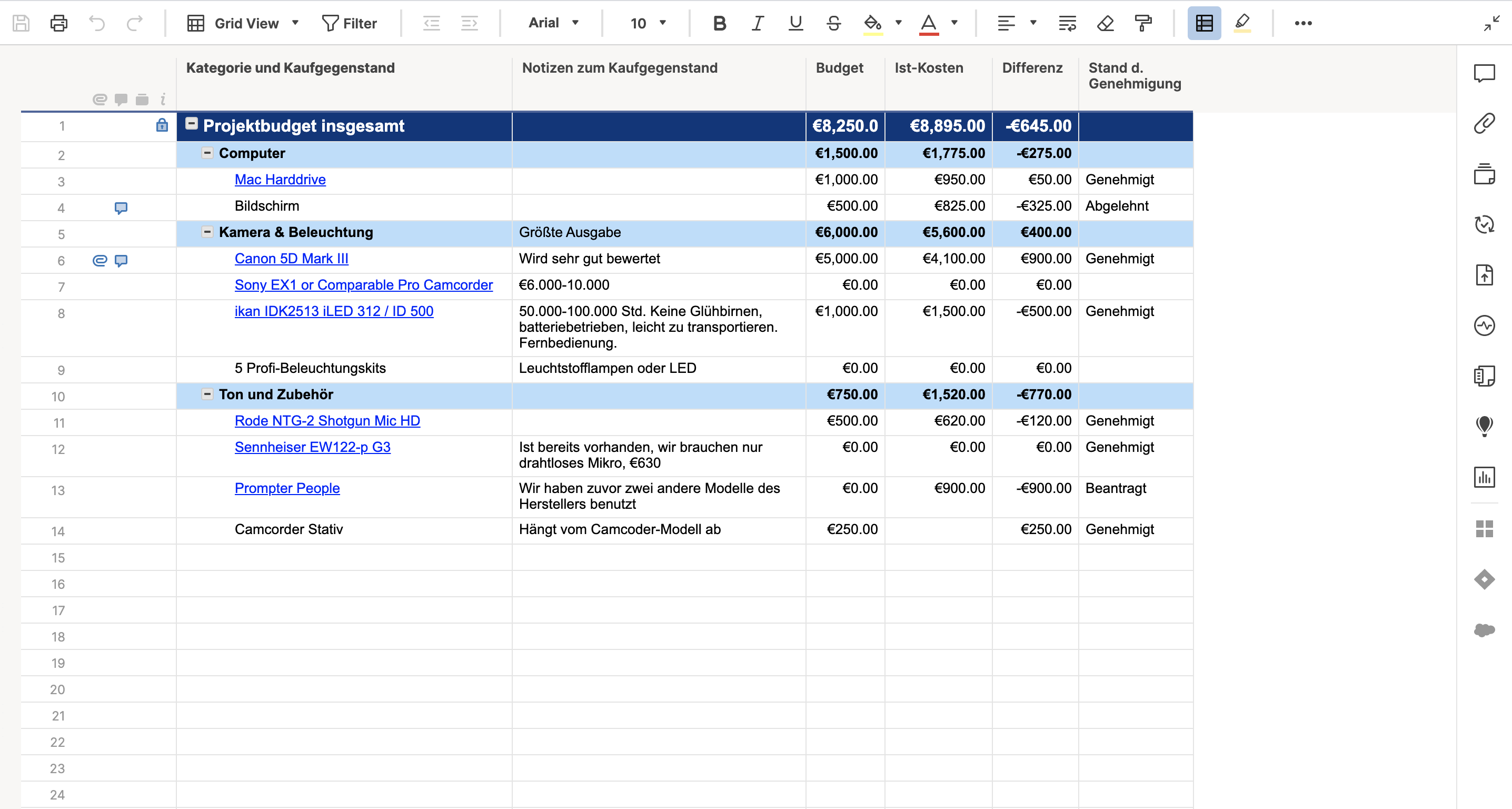Toggle bold formatting
The width and height of the screenshot is (1512, 809).
pyautogui.click(x=720, y=24)
